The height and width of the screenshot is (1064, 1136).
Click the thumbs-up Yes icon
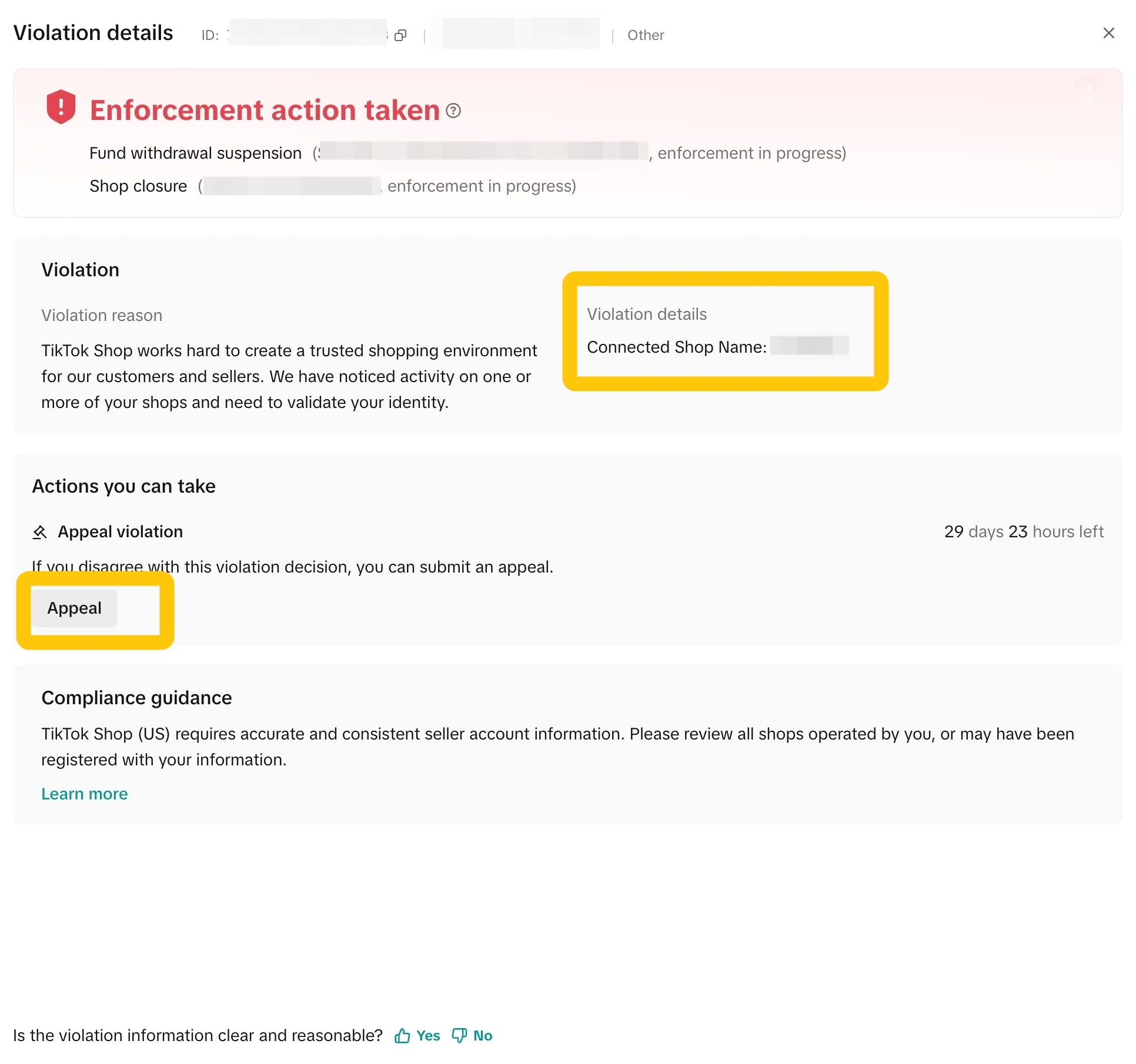coord(402,1035)
